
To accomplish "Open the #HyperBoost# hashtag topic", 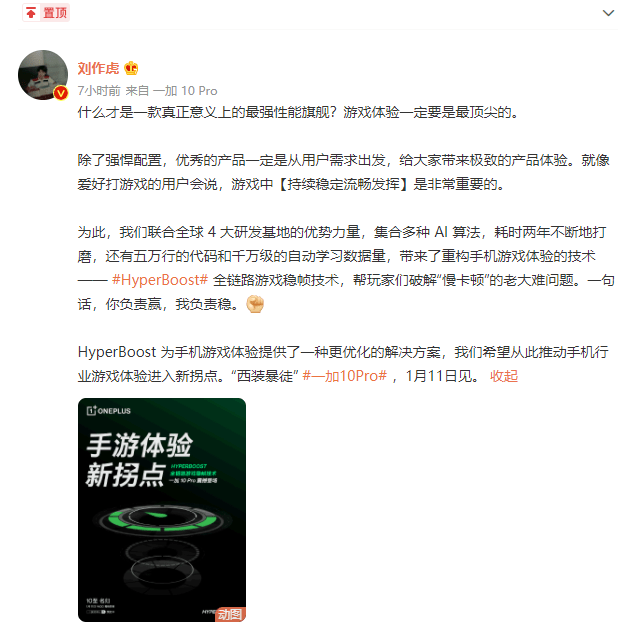I will pyautogui.click(x=160, y=280).
